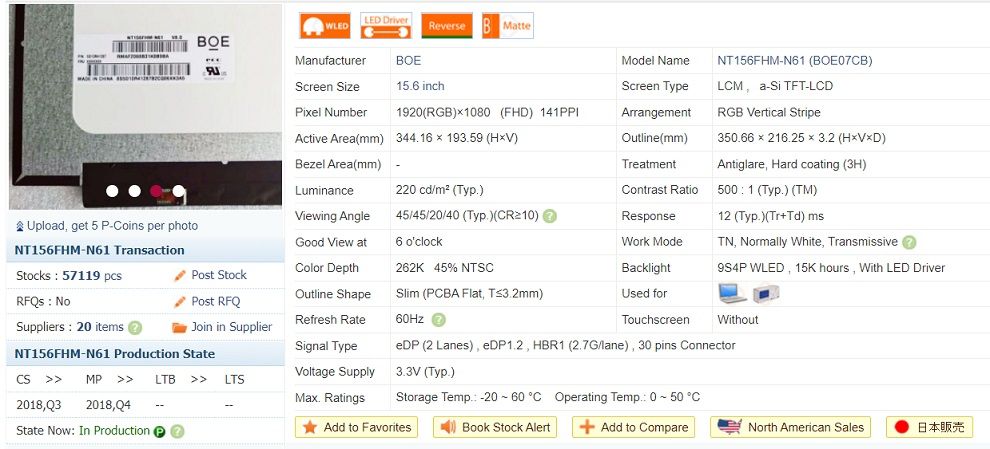Open Work Mode help question mark
Screen dimensions: 990x449
tap(909, 242)
